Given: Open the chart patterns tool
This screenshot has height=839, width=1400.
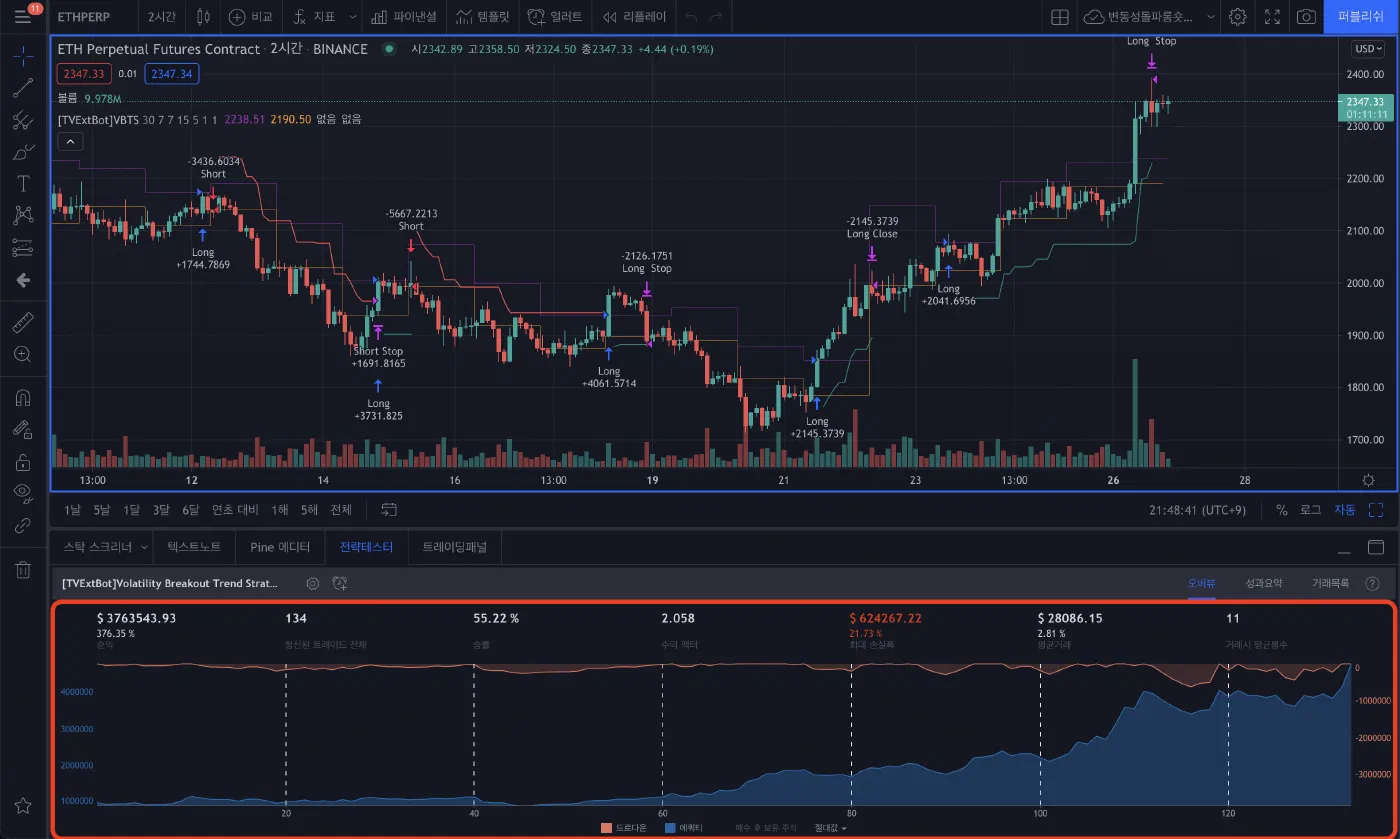Looking at the screenshot, I should (22, 215).
